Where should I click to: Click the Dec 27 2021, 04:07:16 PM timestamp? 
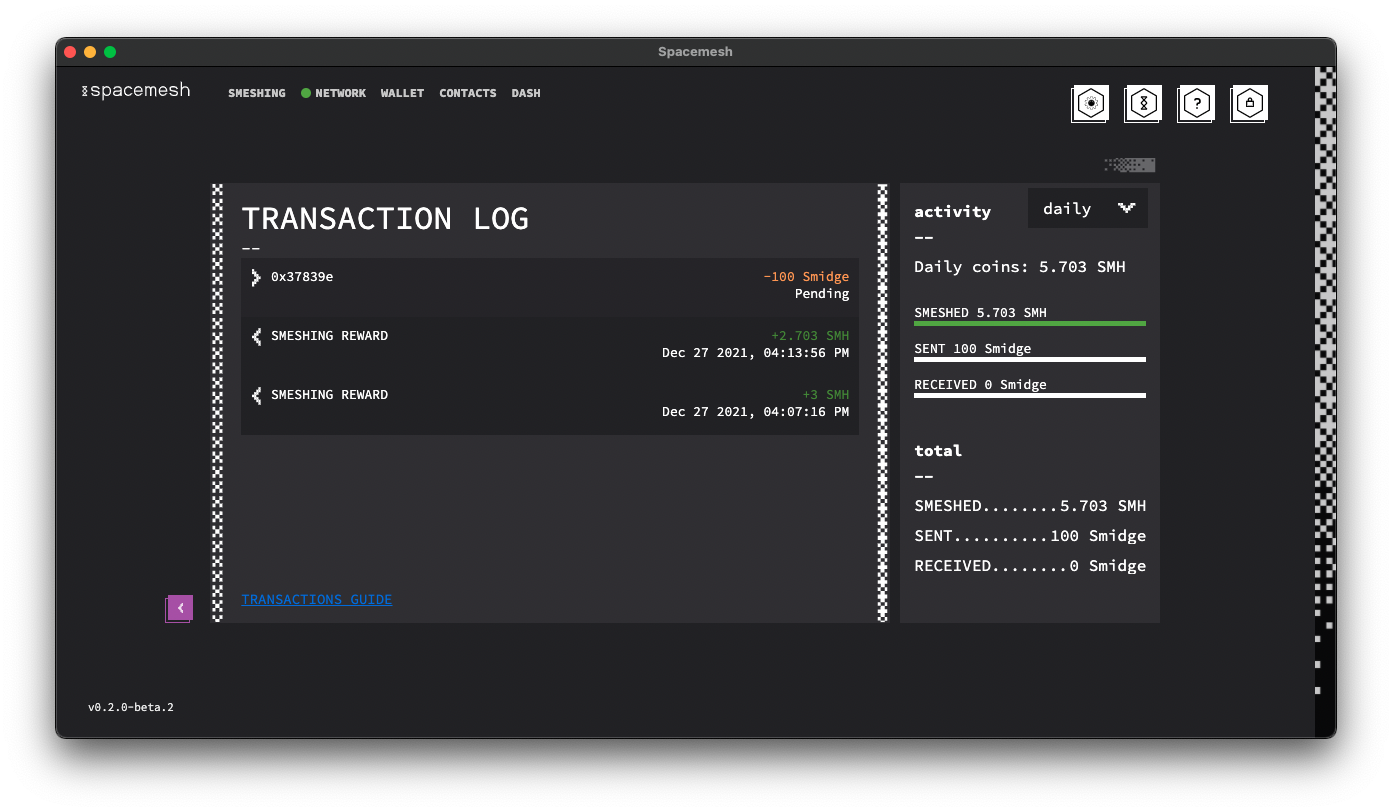(756, 412)
